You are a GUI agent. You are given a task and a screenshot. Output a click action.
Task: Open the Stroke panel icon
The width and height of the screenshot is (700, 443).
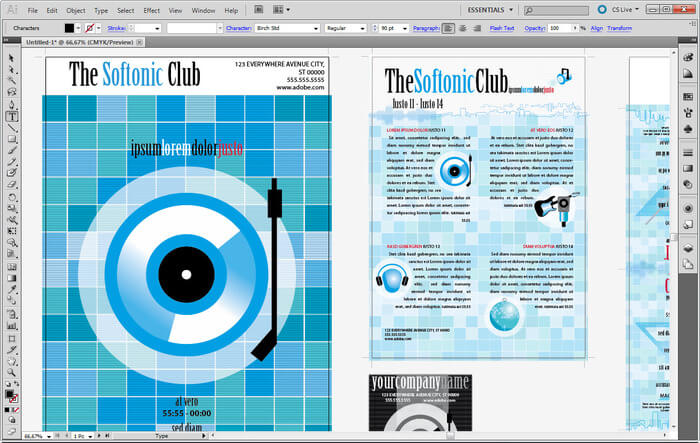[x=688, y=152]
